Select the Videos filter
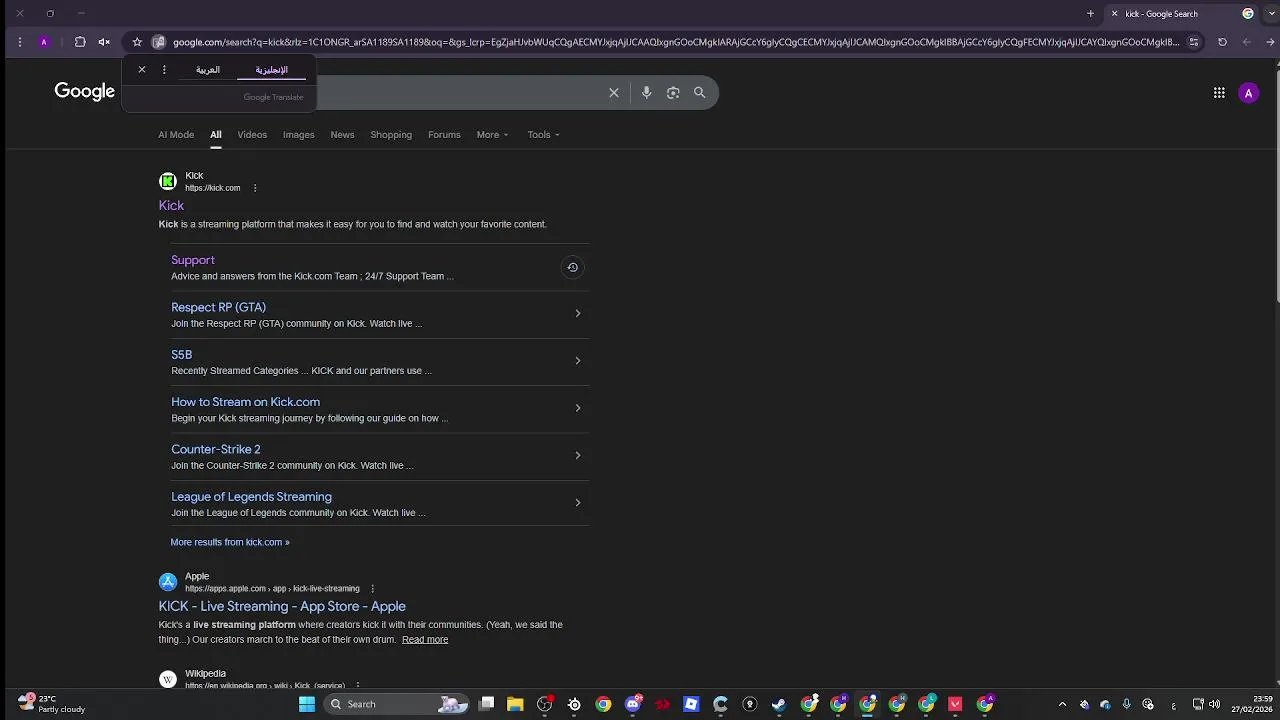Screen dimensions: 1280x720 pos(252,135)
